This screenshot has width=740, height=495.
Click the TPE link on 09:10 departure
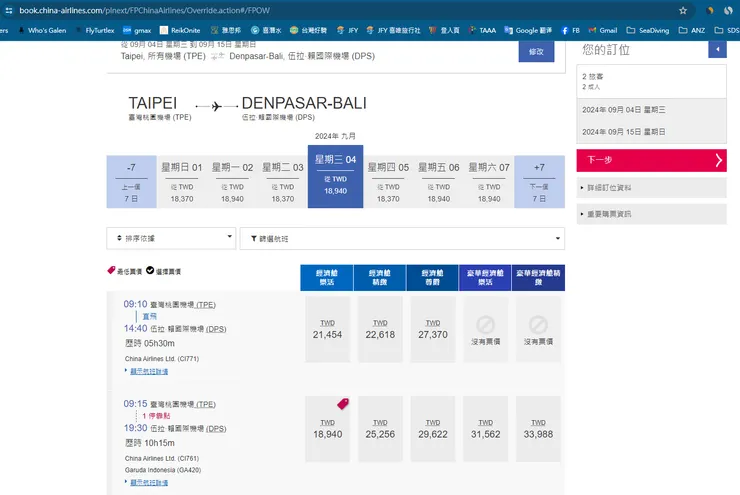(206, 305)
